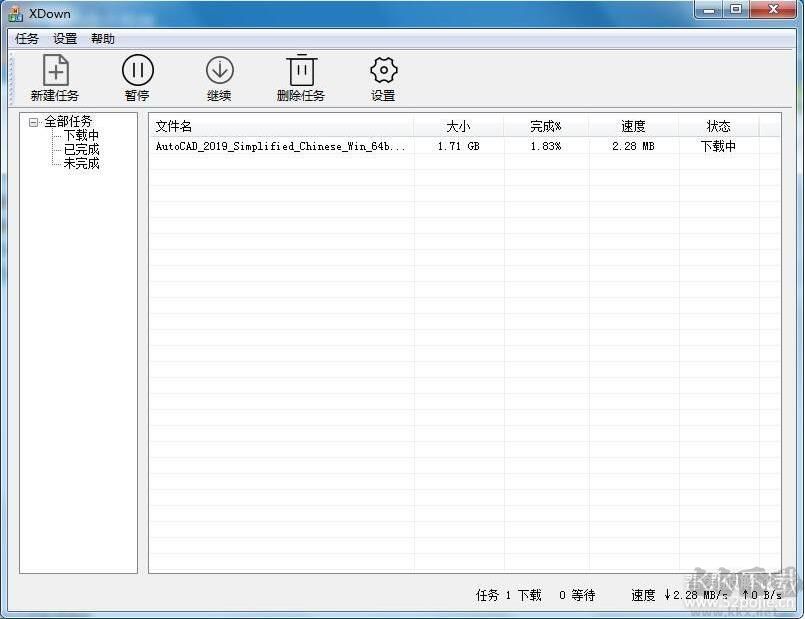Click the XDown app icon in title bar
The height and width of the screenshot is (619, 805).
(15, 14)
